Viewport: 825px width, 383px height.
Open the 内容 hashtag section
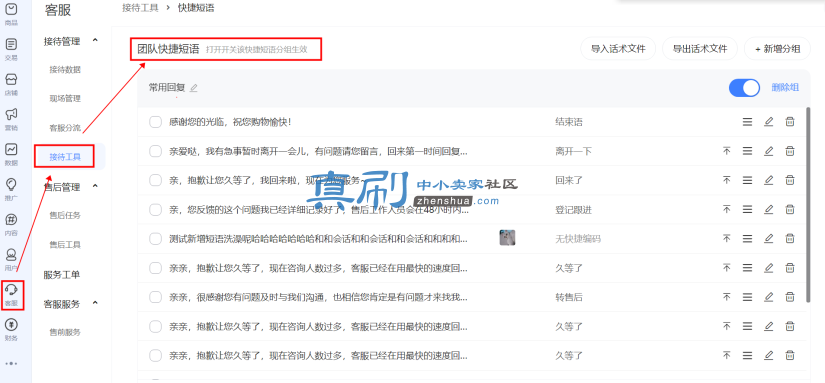point(11,224)
